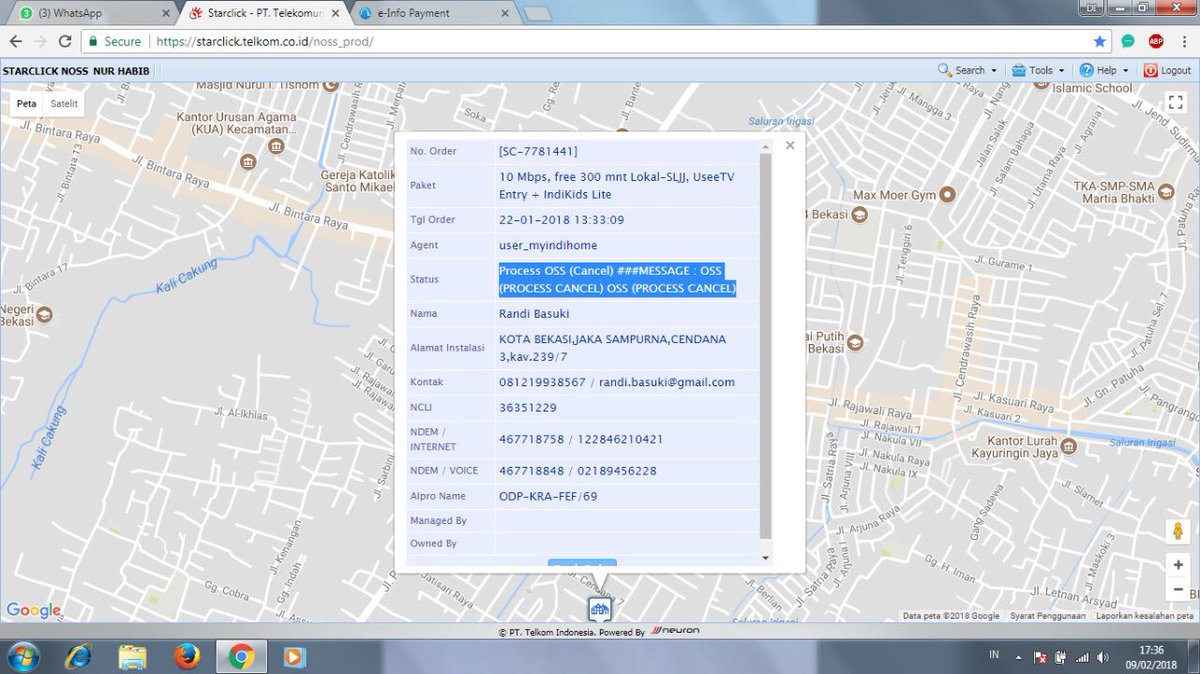Click the highlighted Process OSS (Cancel) status text

coord(617,279)
